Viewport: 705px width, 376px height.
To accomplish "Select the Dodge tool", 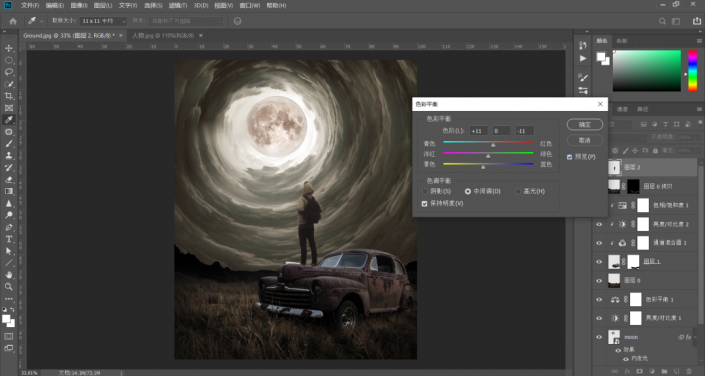I will (x=9, y=215).
